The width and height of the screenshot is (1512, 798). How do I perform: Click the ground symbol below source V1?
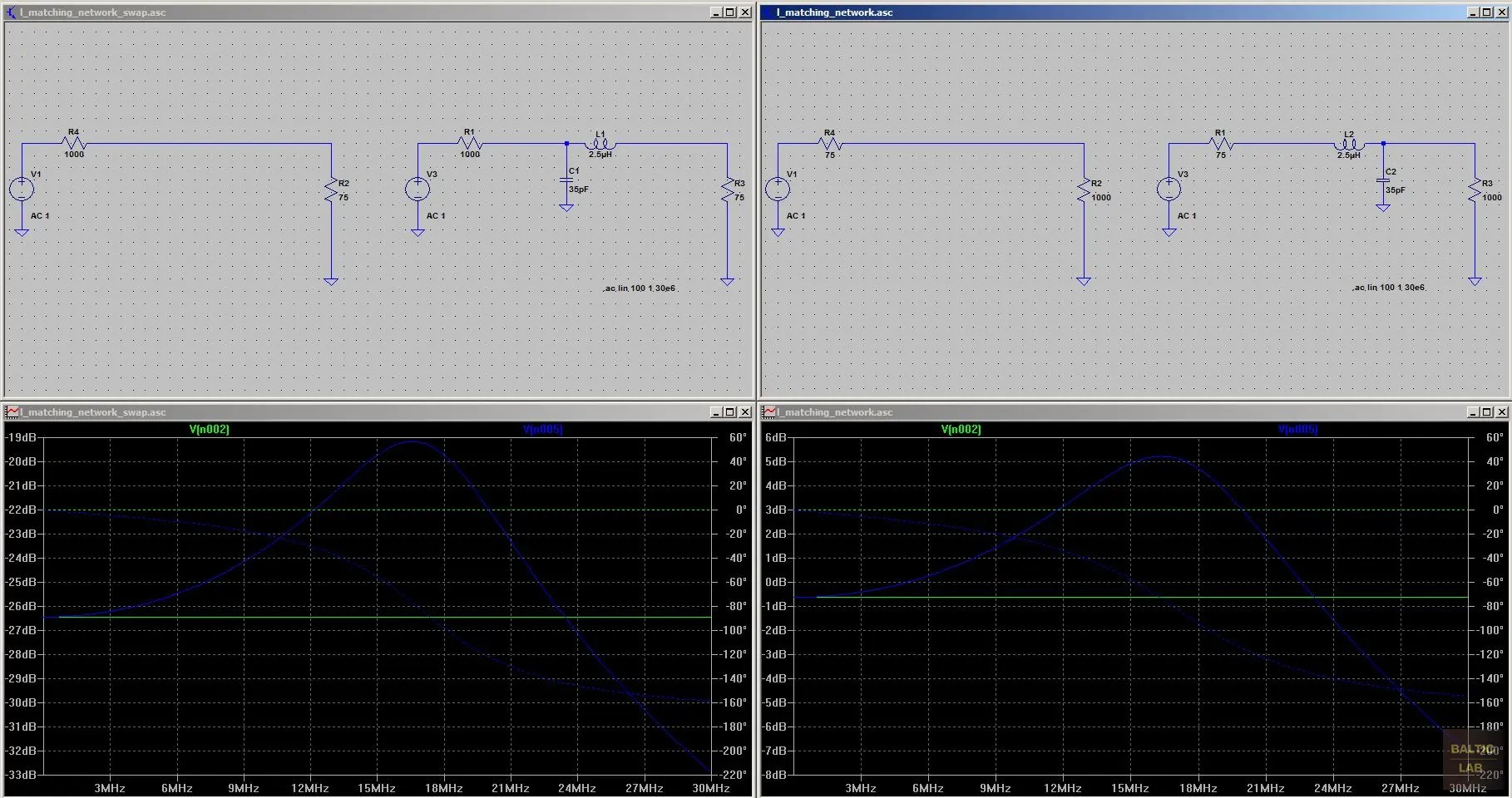click(22, 233)
